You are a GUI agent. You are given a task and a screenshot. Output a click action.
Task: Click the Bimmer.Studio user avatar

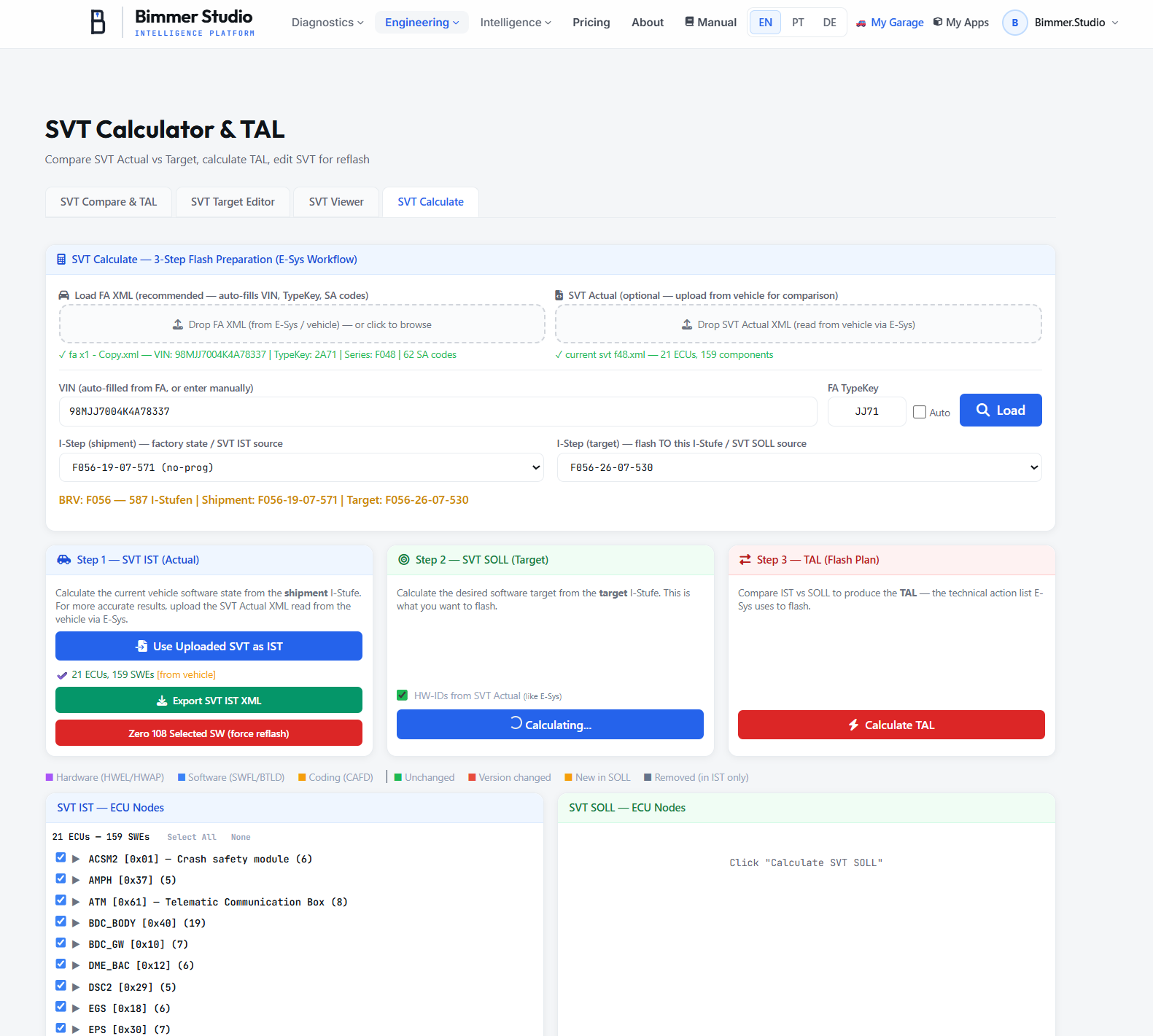click(1014, 23)
